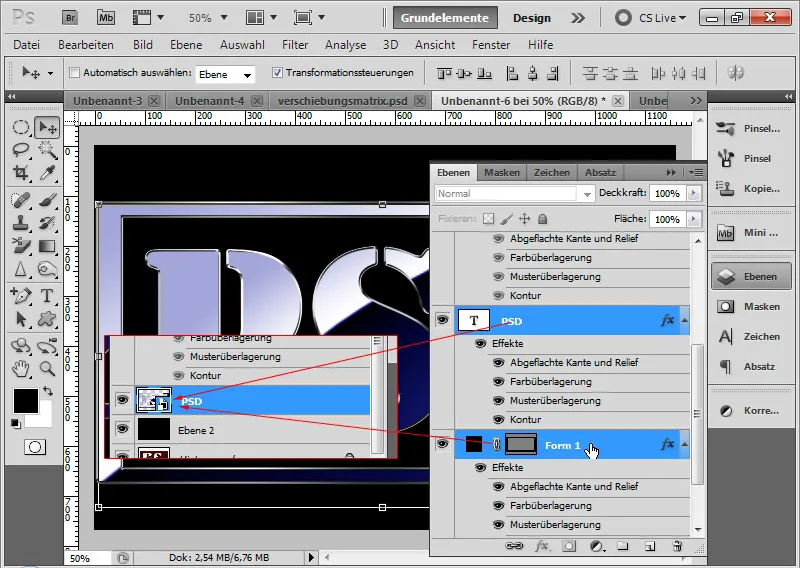
Task: Hide the Form 1 layer
Action: (x=442, y=444)
